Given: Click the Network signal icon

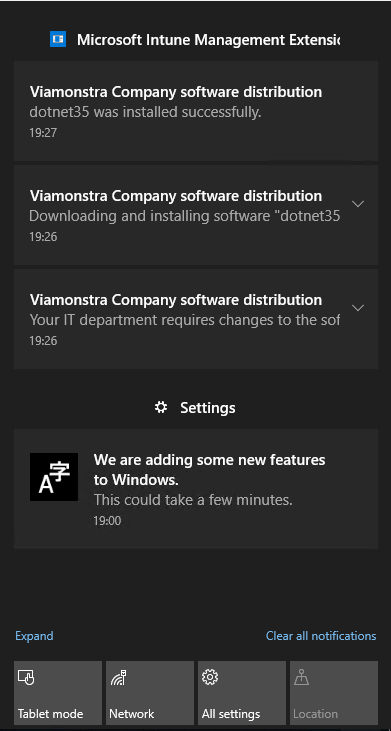Looking at the screenshot, I should click(x=119, y=677).
